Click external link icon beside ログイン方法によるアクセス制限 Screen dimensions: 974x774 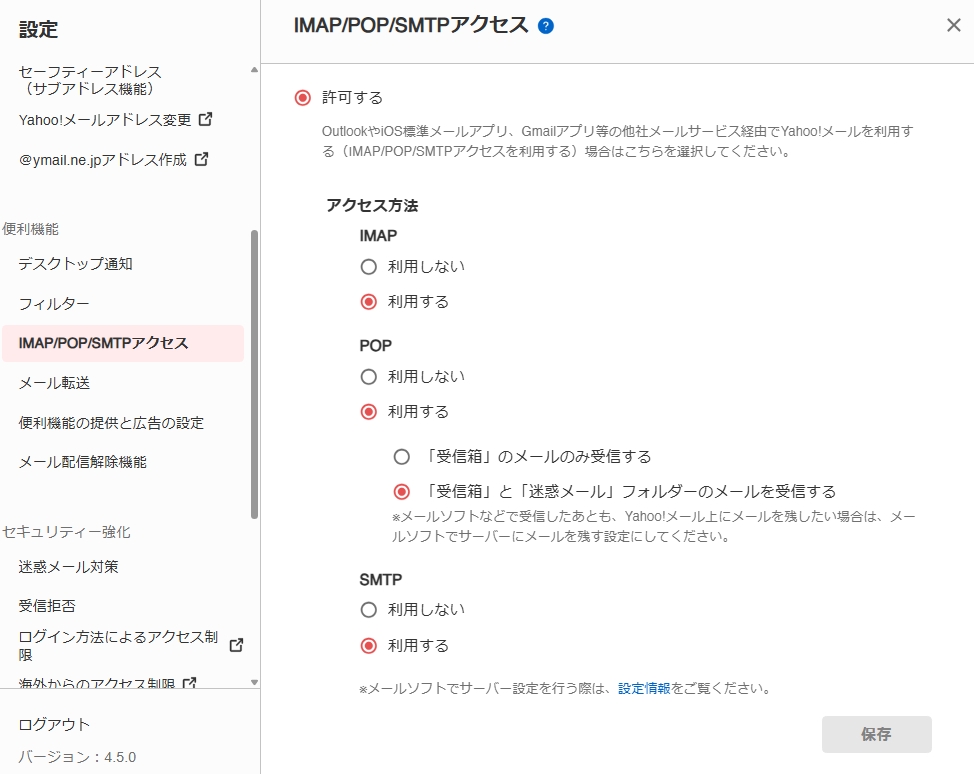click(x=237, y=645)
